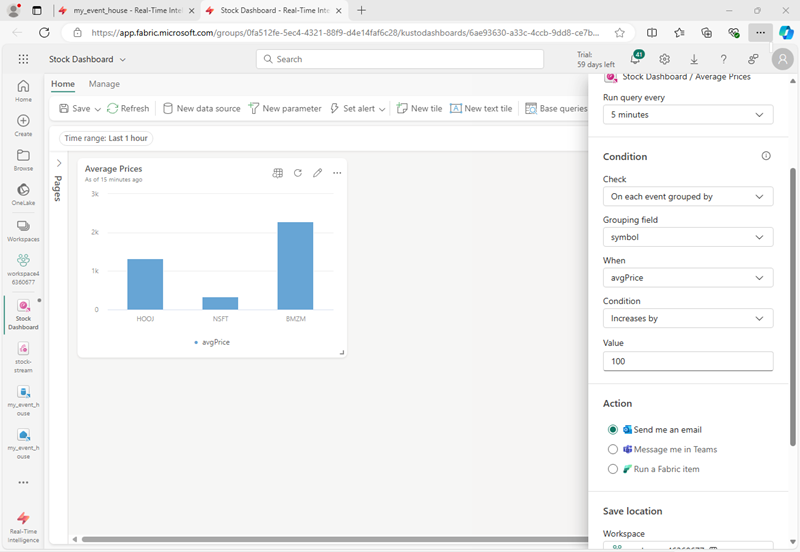The width and height of the screenshot is (800, 552).
Task: Open Home in the left navigation
Action: click(23, 91)
